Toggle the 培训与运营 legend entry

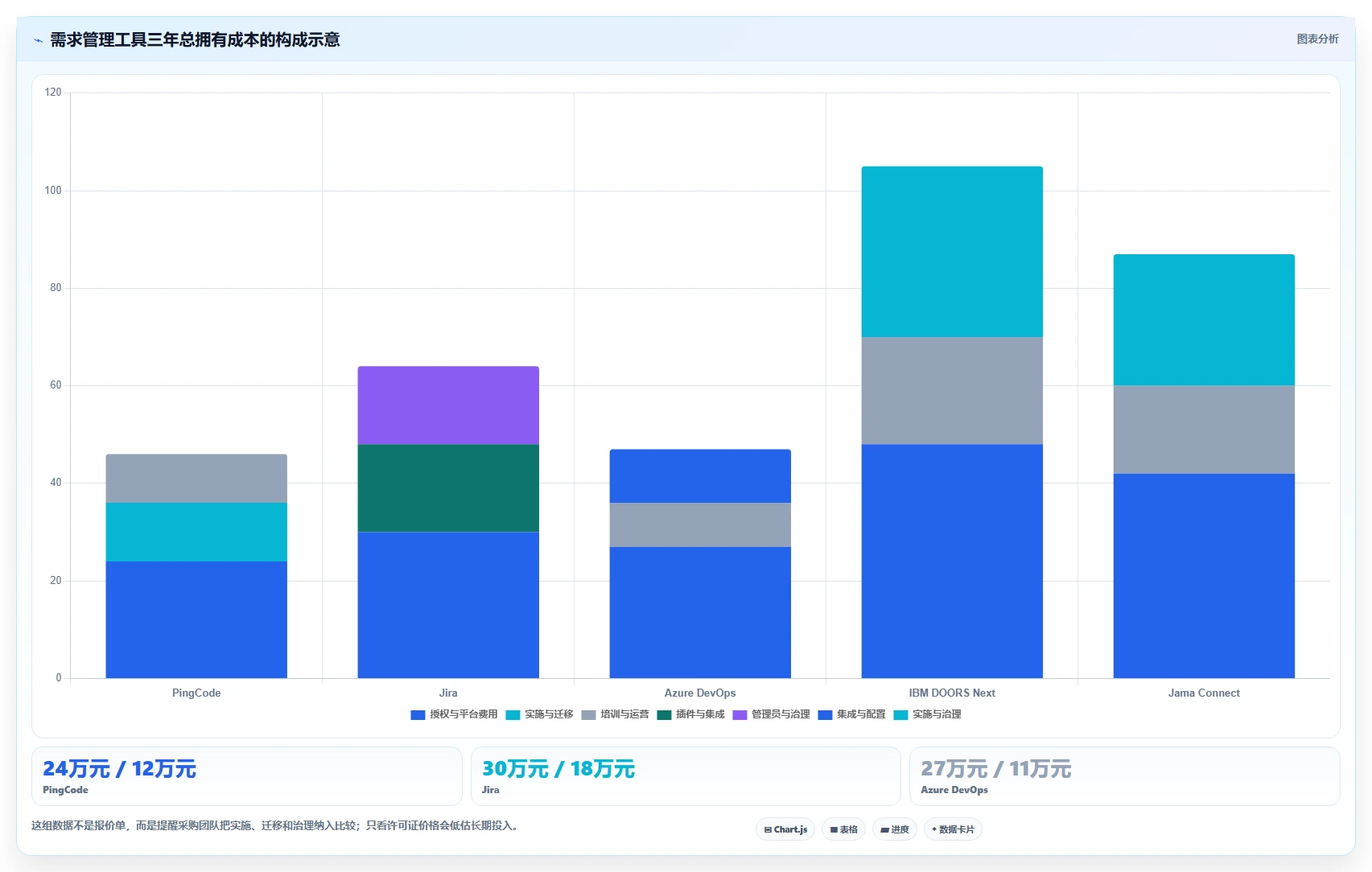[615, 714]
